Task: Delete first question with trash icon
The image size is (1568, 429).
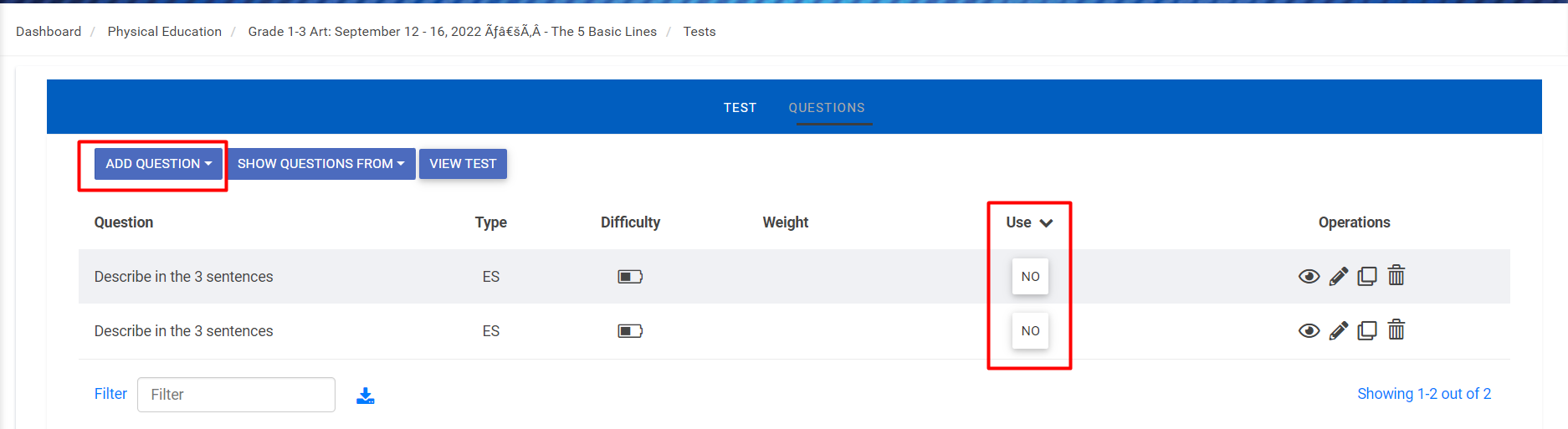Action: [1396, 275]
